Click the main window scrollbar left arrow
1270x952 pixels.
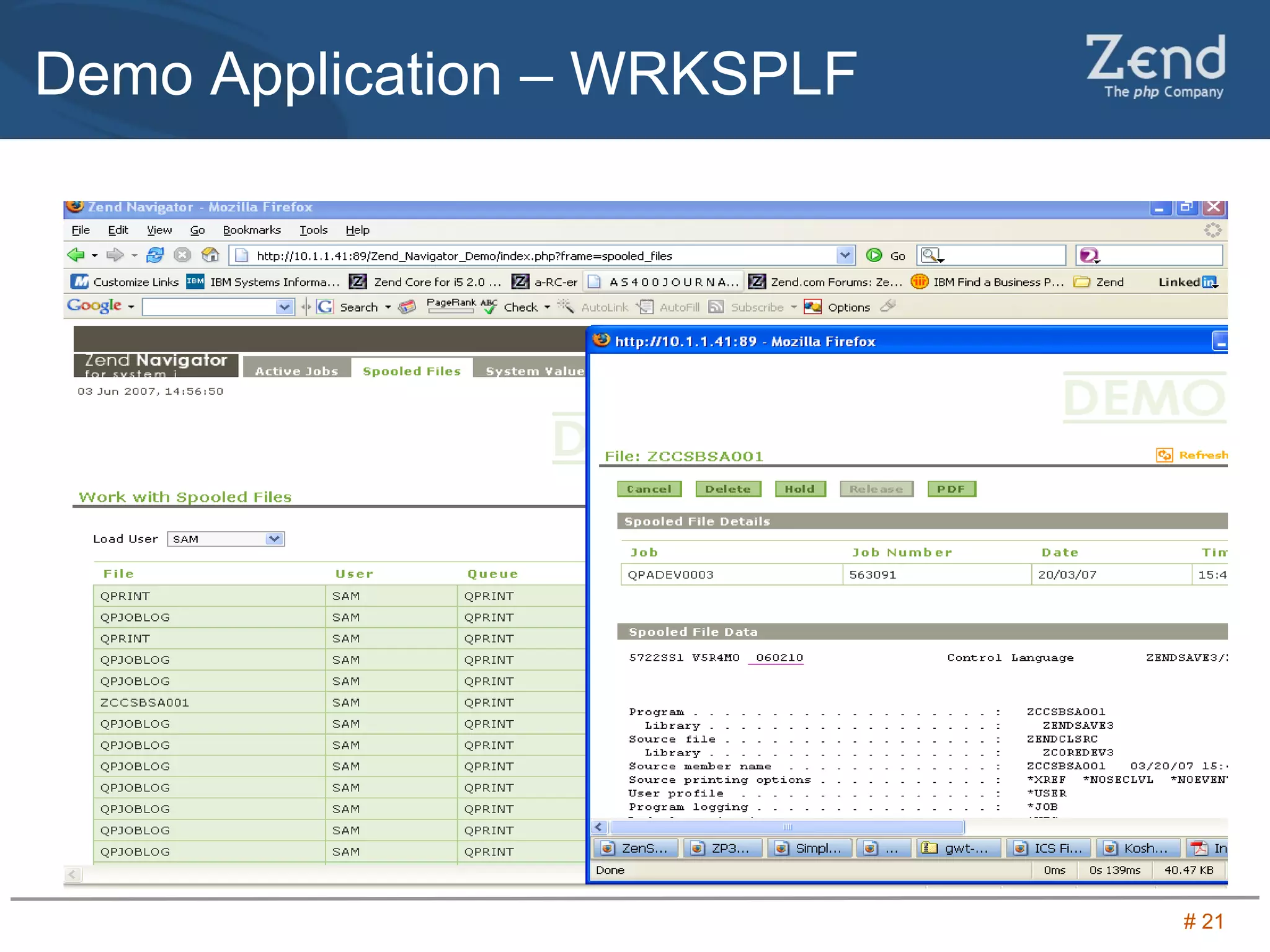tap(73, 875)
